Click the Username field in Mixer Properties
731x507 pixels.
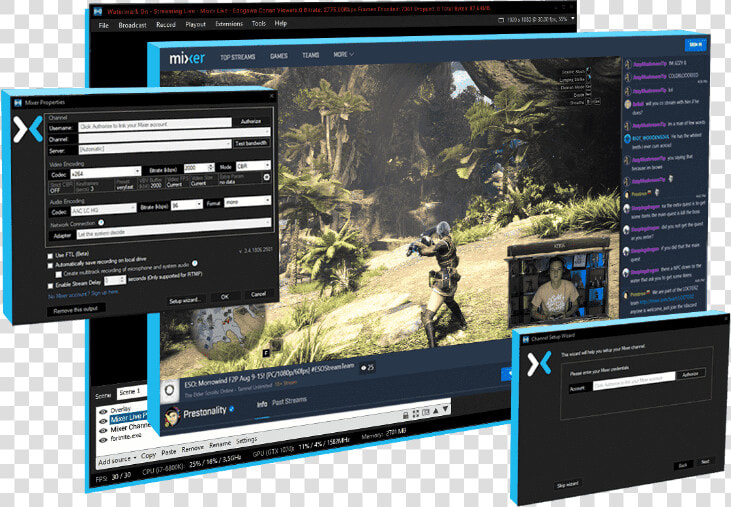(x=155, y=125)
